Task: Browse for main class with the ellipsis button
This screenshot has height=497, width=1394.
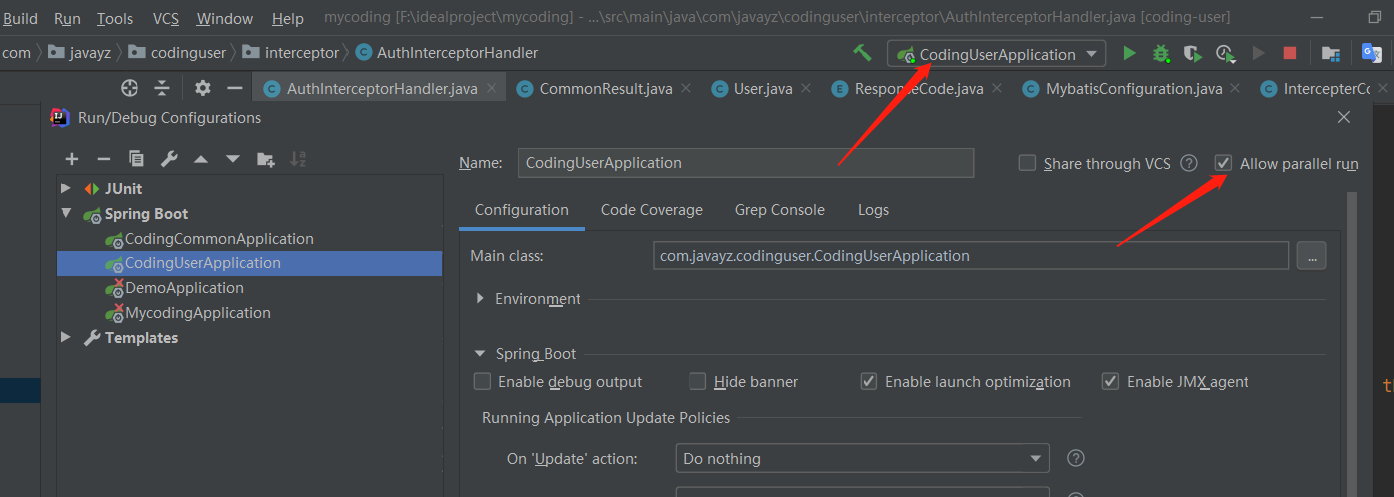Action: point(1311,256)
